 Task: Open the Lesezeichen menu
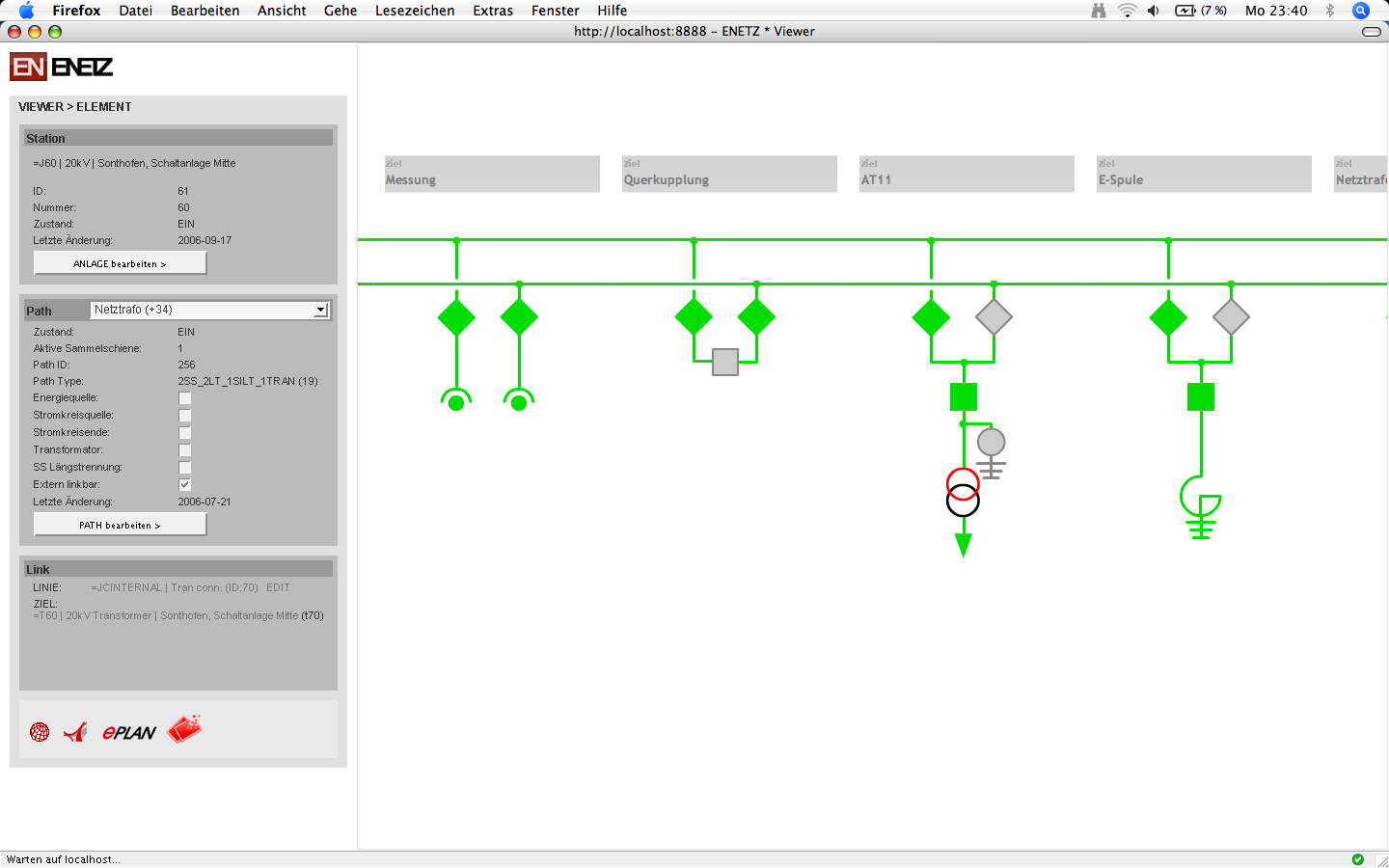pos(415,11)
